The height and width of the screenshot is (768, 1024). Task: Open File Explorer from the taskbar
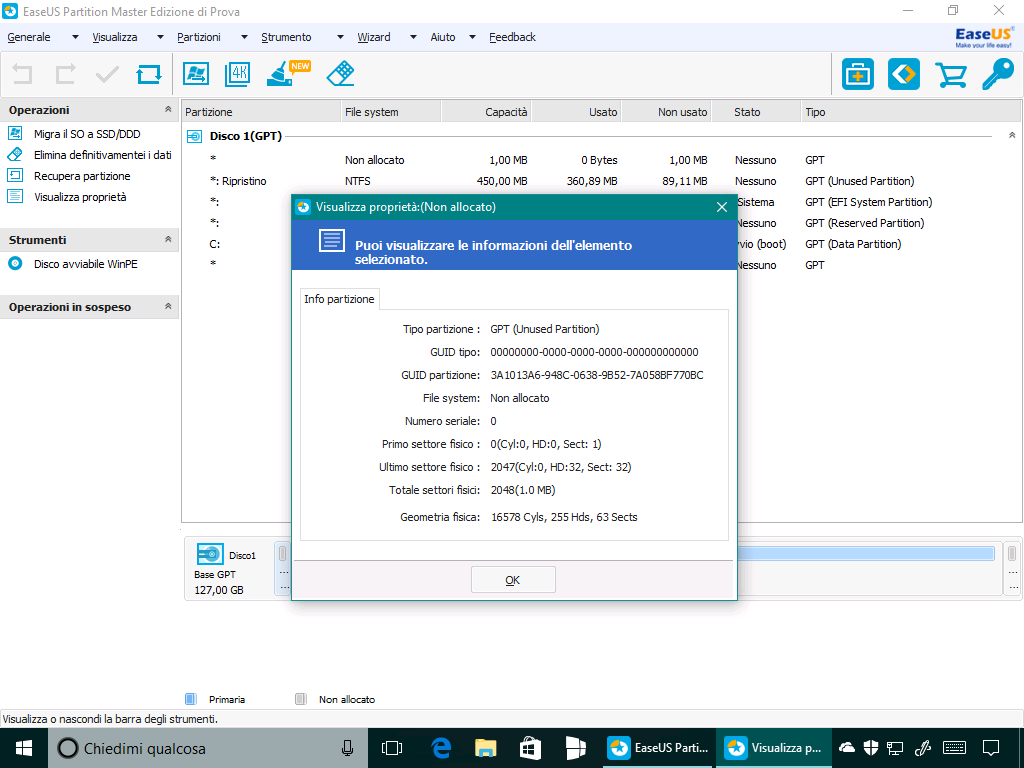[485, 748]
